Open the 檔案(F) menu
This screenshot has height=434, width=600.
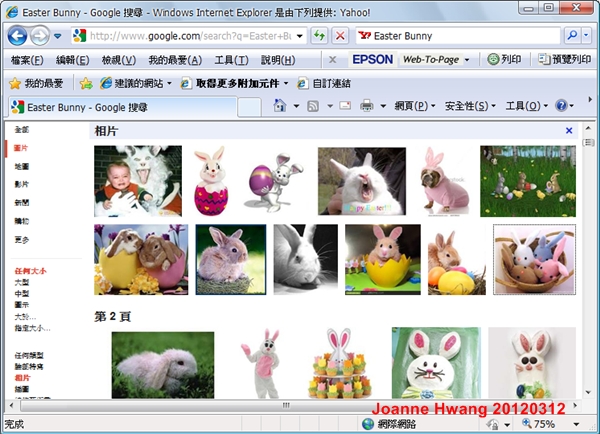(x=27, y=60)
